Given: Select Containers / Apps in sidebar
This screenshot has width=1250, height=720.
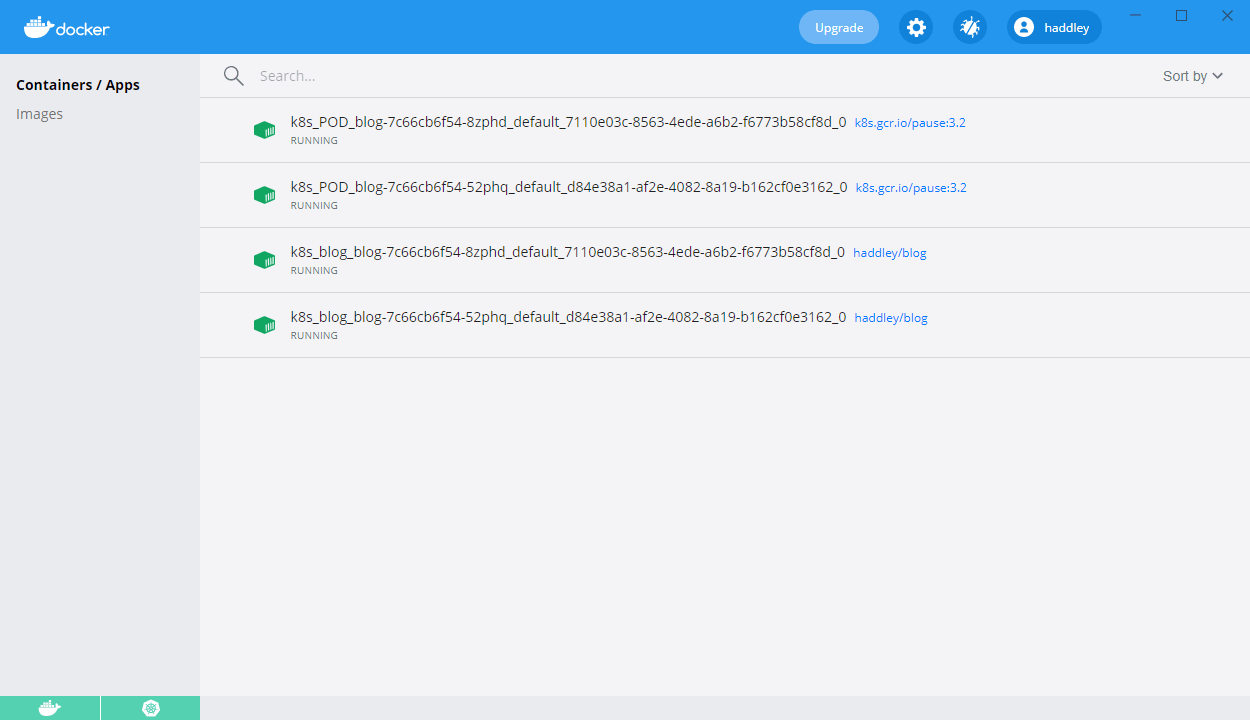Looking at the screenshot, I should point(78,85).
